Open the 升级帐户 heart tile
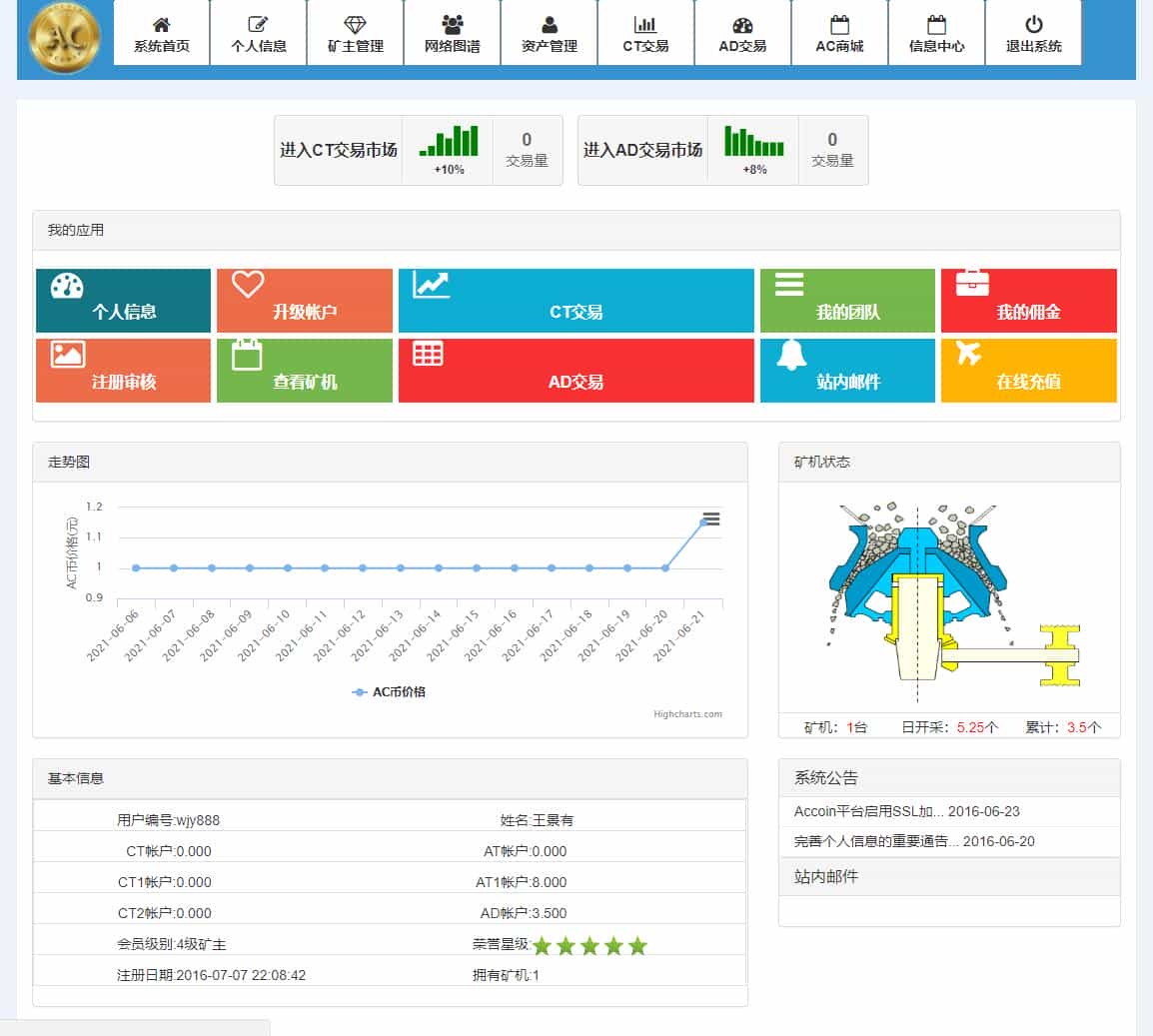This screenshot has width=1153, height=1036. pyautogui.click(x=305, y=301)
